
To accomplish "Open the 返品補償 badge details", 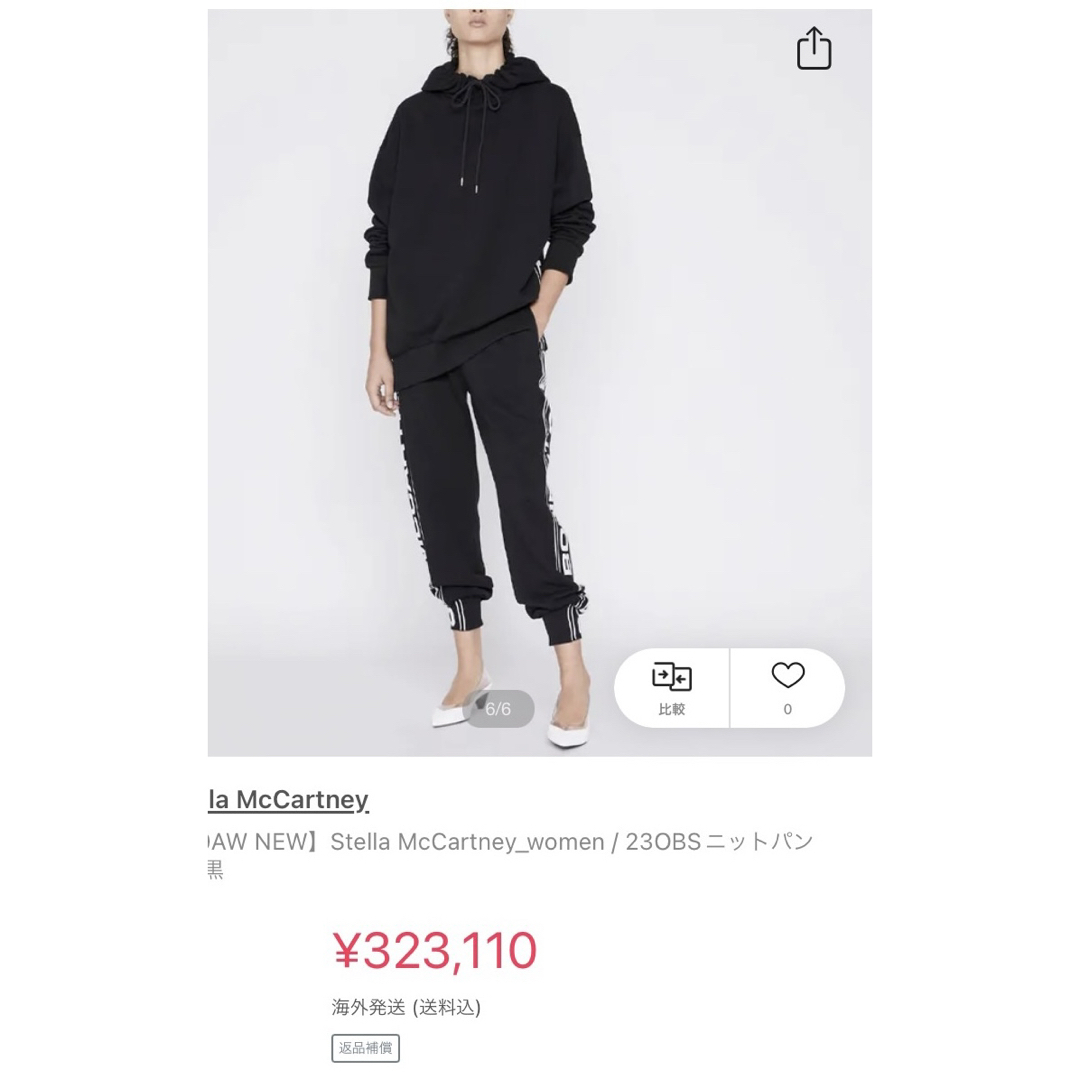I will (x=365, y=1048).
